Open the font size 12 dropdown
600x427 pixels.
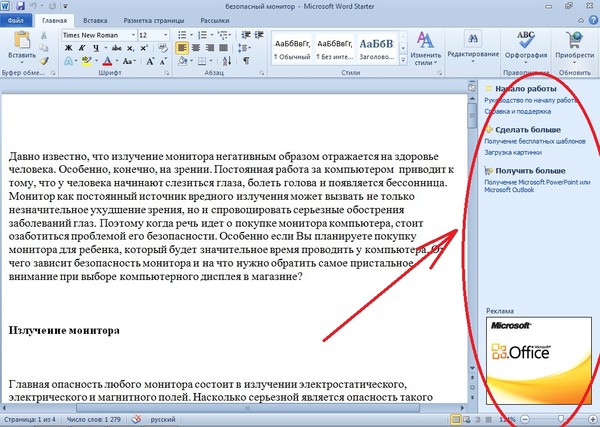165,35
